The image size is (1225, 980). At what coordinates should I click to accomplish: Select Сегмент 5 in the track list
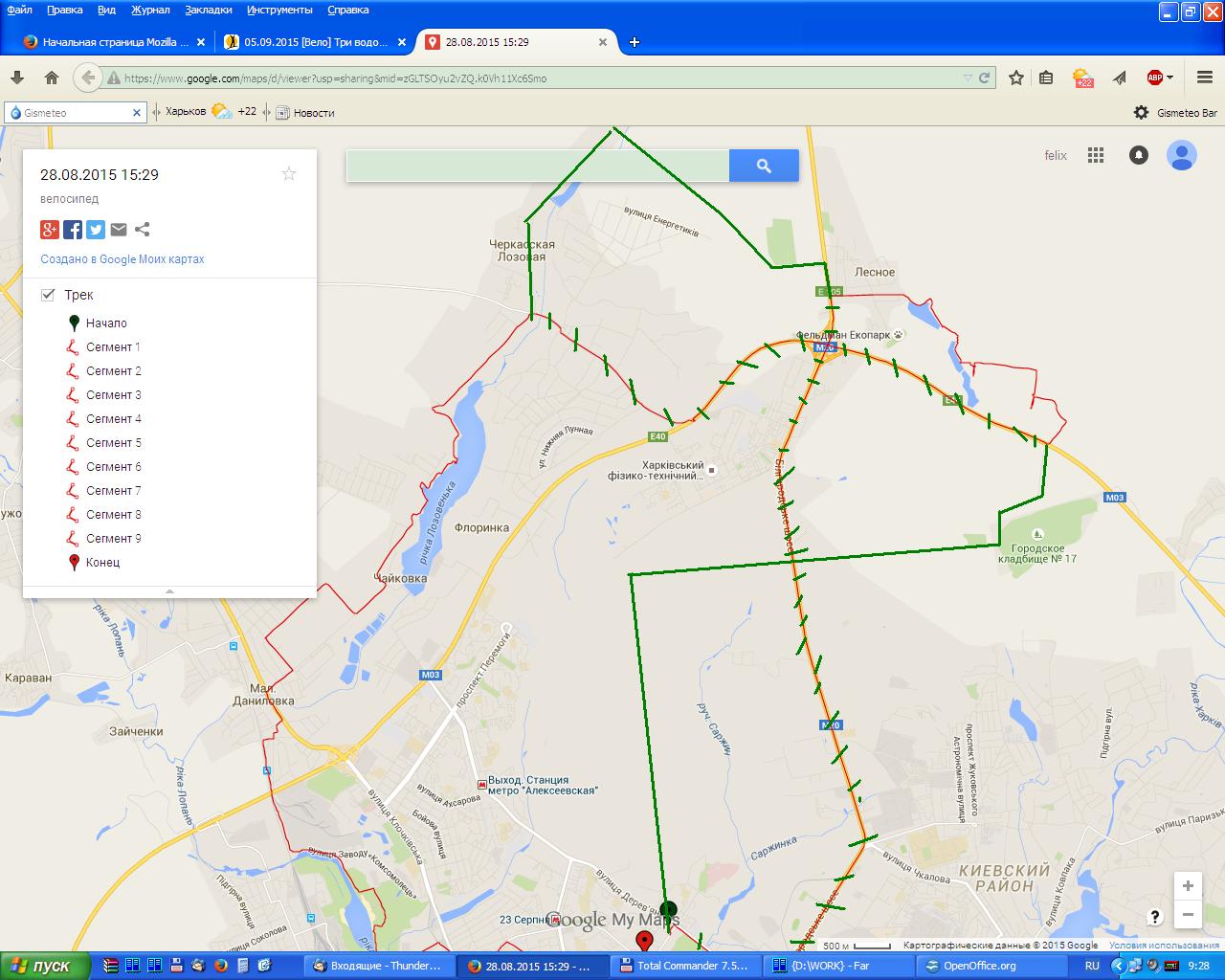pos(113,443)
